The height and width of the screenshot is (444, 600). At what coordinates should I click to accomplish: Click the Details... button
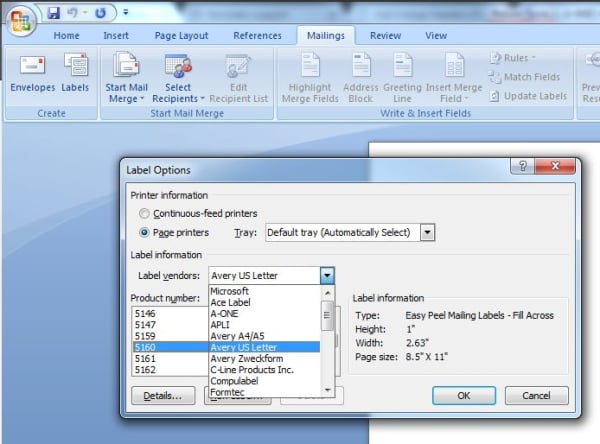coord(162,395)
